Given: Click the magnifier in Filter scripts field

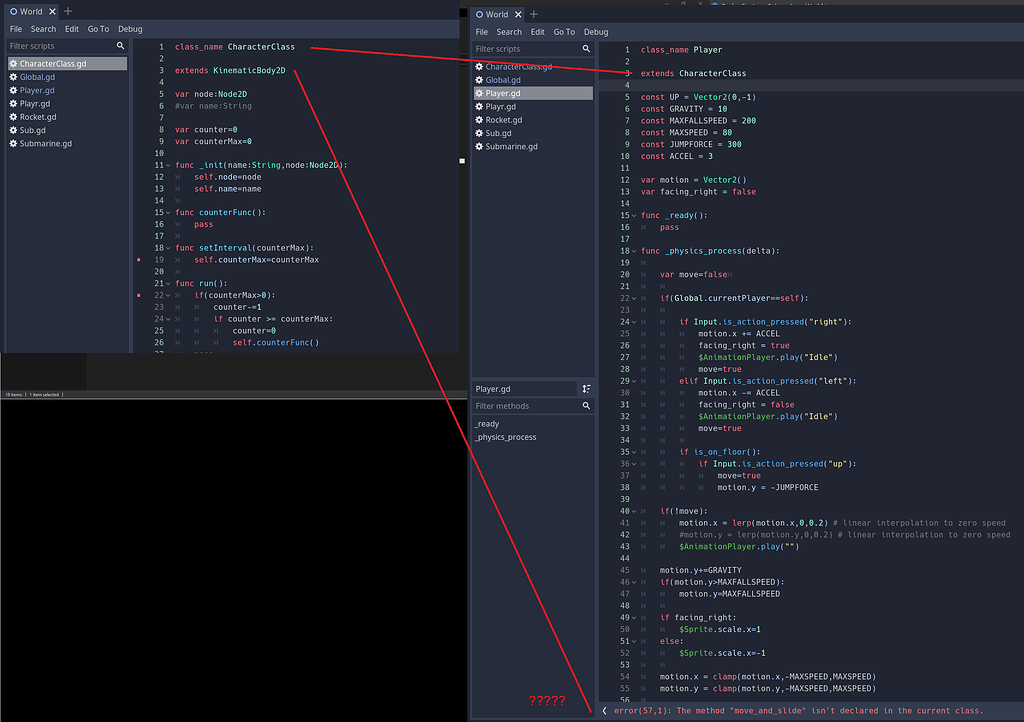Looking at the screenshot, I should 586,47.
